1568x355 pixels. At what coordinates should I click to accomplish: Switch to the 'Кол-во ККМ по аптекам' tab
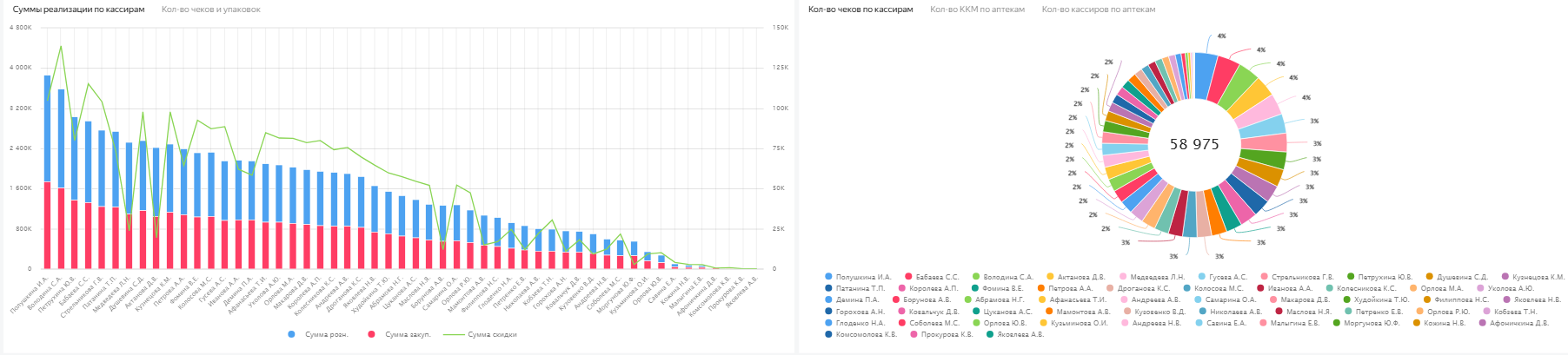click(x=977, y=10)
